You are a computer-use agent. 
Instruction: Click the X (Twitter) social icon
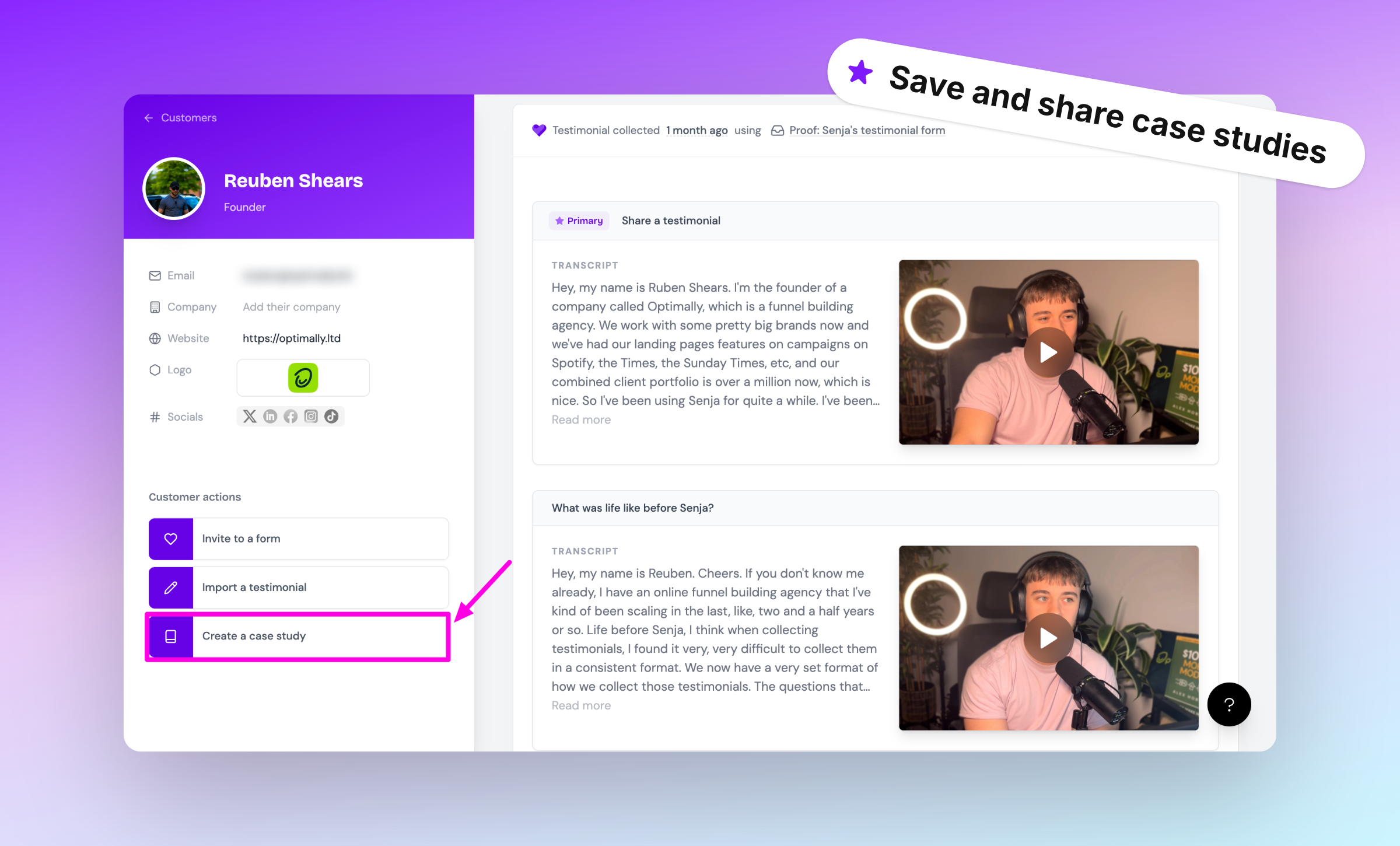(250, 417)
